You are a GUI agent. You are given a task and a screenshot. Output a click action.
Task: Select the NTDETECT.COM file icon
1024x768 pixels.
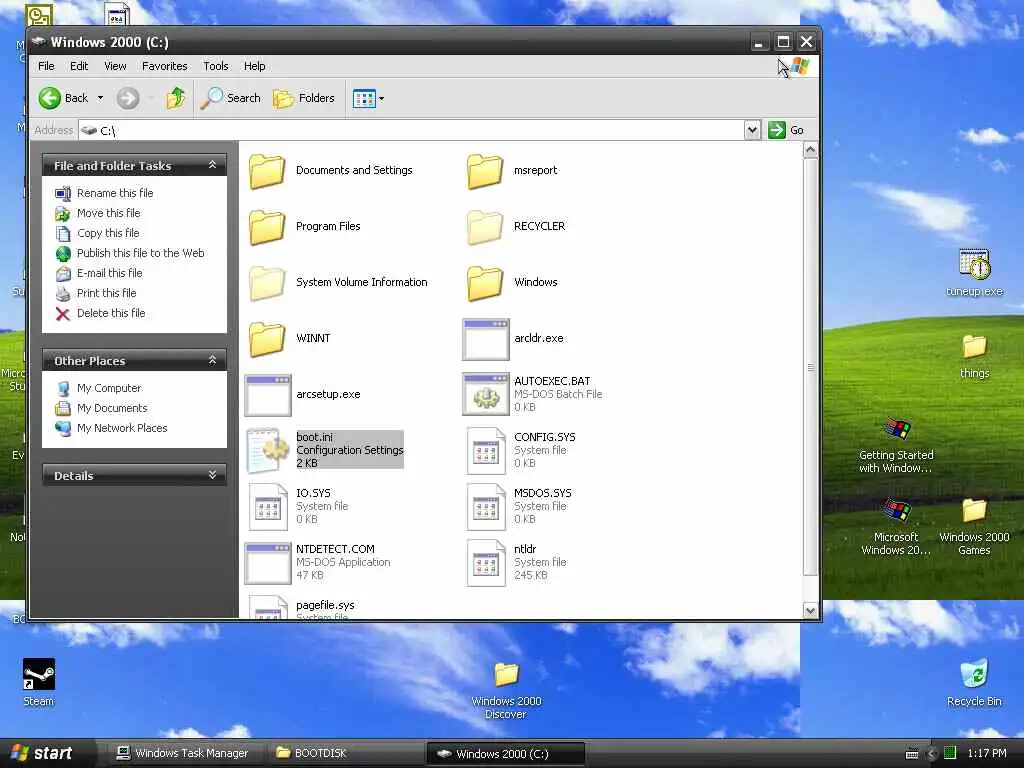(267, 563)
